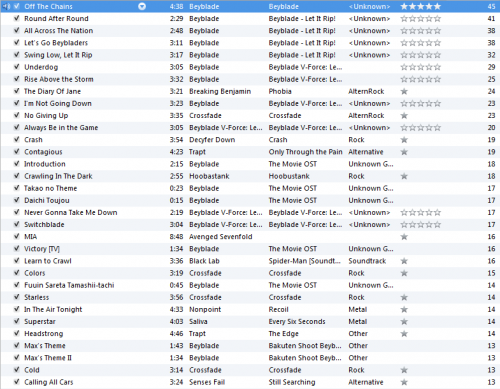This screenshot has height=389, width=500.
Task: Uncheck the Round After Round checkbox
Action: (x=16, y=18)
